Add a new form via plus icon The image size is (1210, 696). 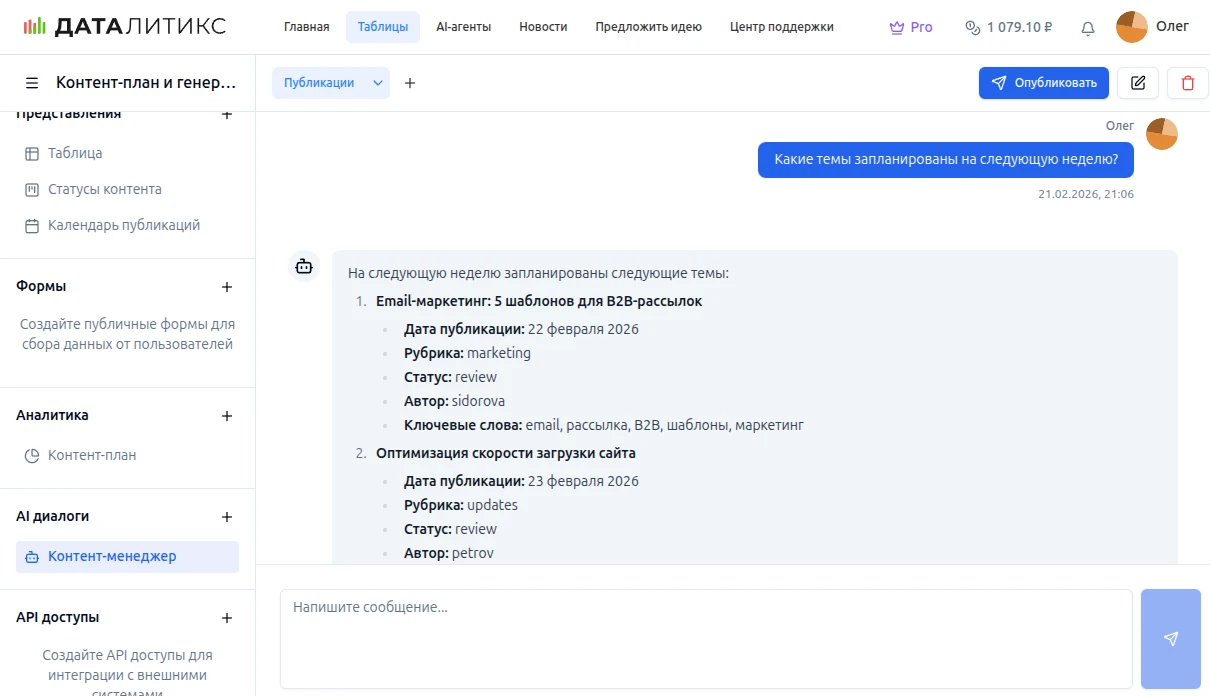(x=227, y=287)
